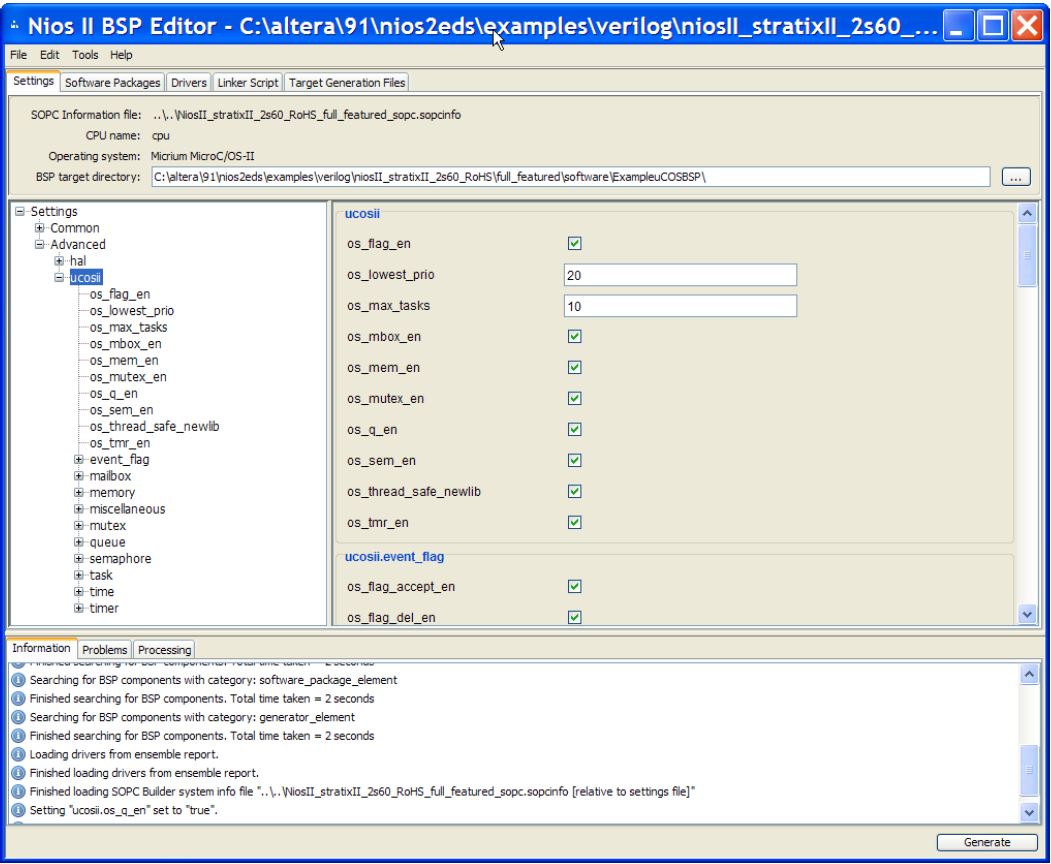Disable the os_mutex_en checkbox
This screenshot has width=1051, height=864.
[575, 398]
